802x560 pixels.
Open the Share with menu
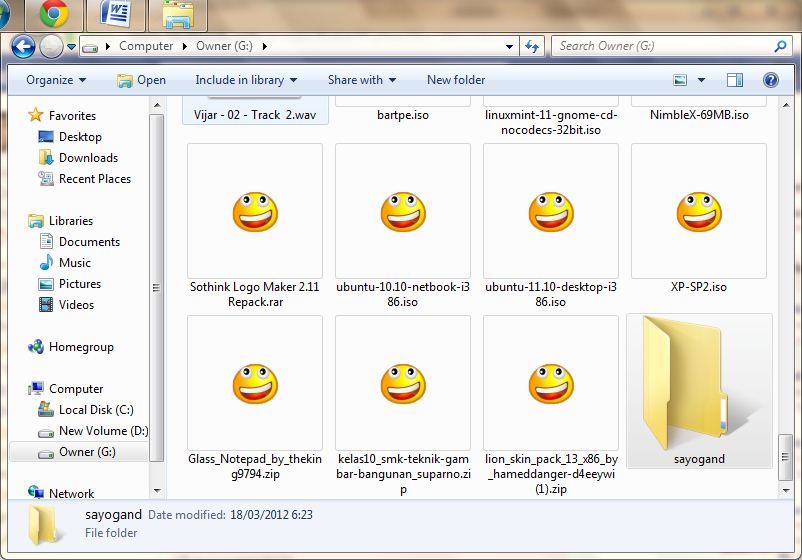362,80
